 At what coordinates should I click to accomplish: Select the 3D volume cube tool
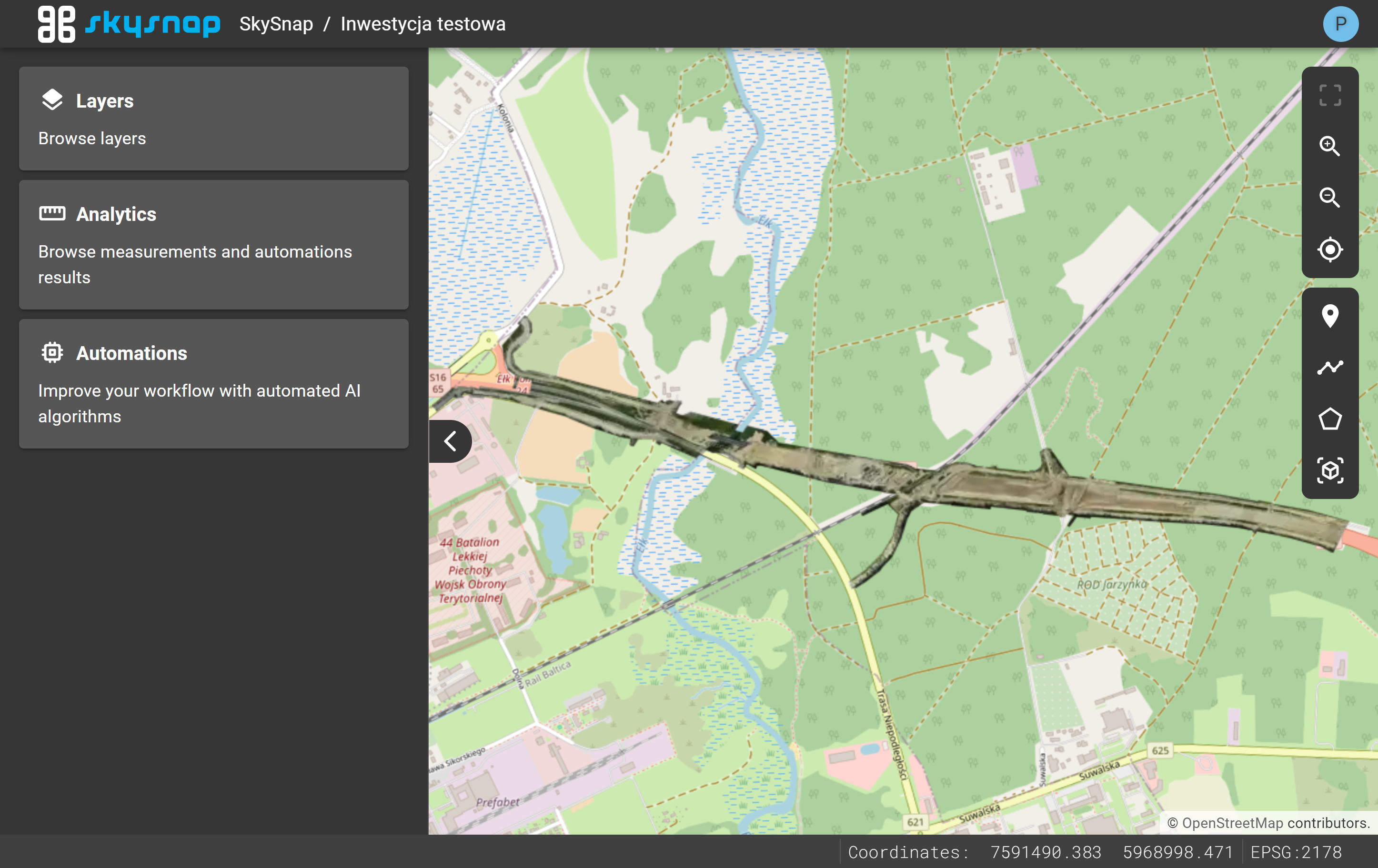coord(1330,470)
